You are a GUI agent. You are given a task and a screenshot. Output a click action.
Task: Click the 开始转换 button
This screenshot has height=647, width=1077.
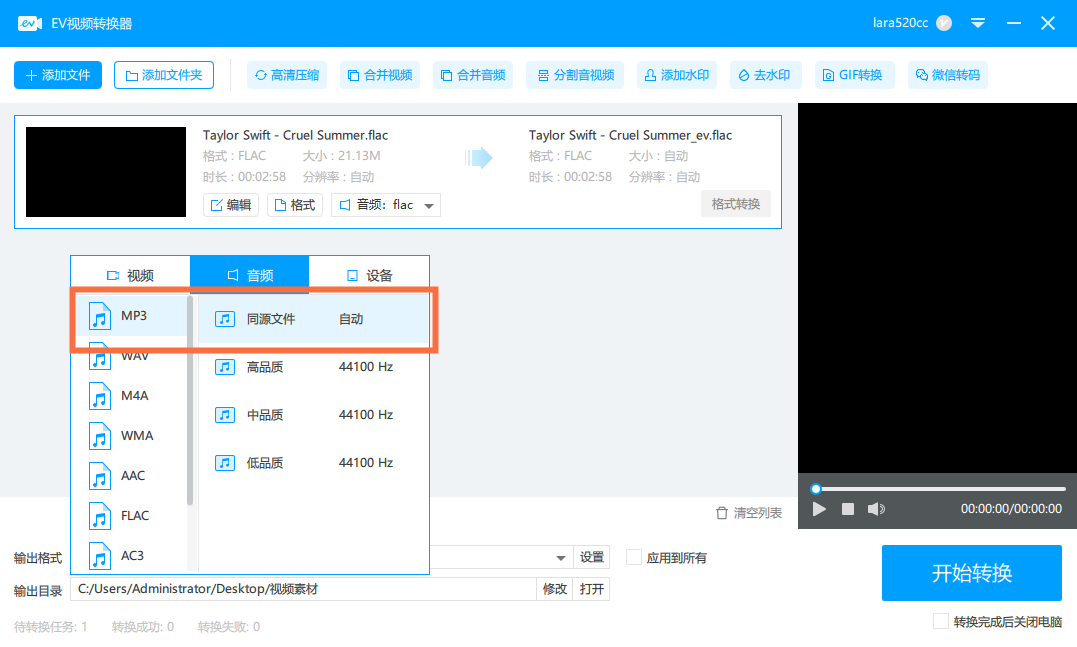[972, 573]
